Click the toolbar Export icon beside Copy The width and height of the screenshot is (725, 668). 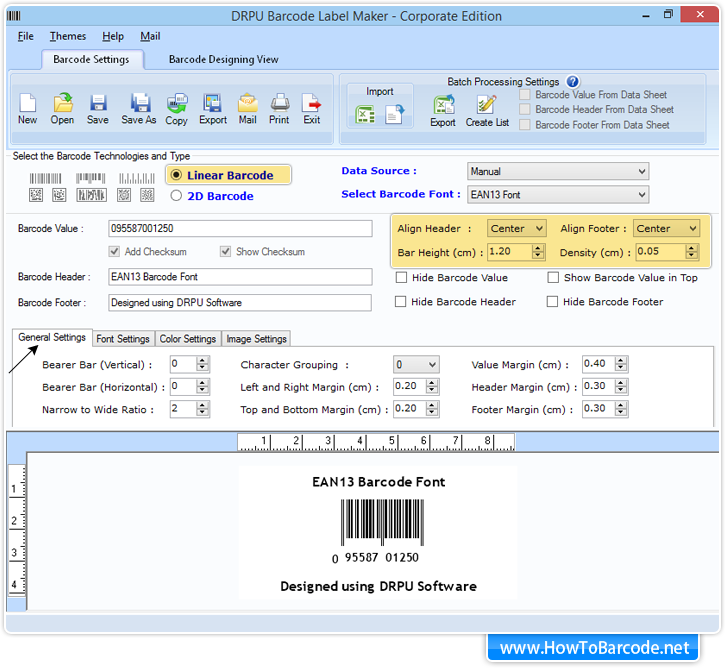click(213, 104)
